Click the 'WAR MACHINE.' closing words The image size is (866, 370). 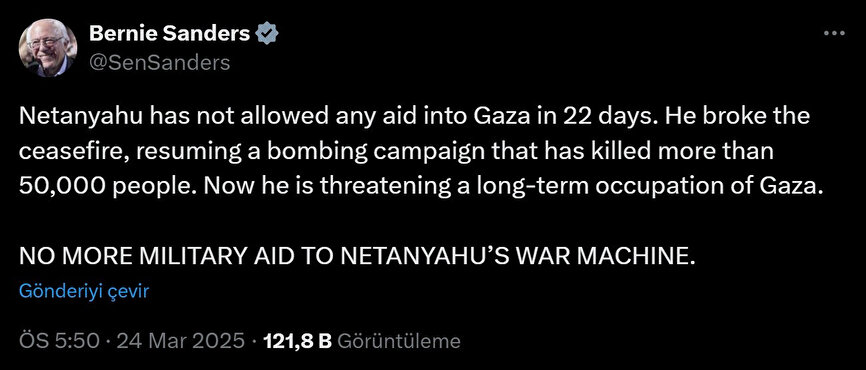click(x=608, y=256)
